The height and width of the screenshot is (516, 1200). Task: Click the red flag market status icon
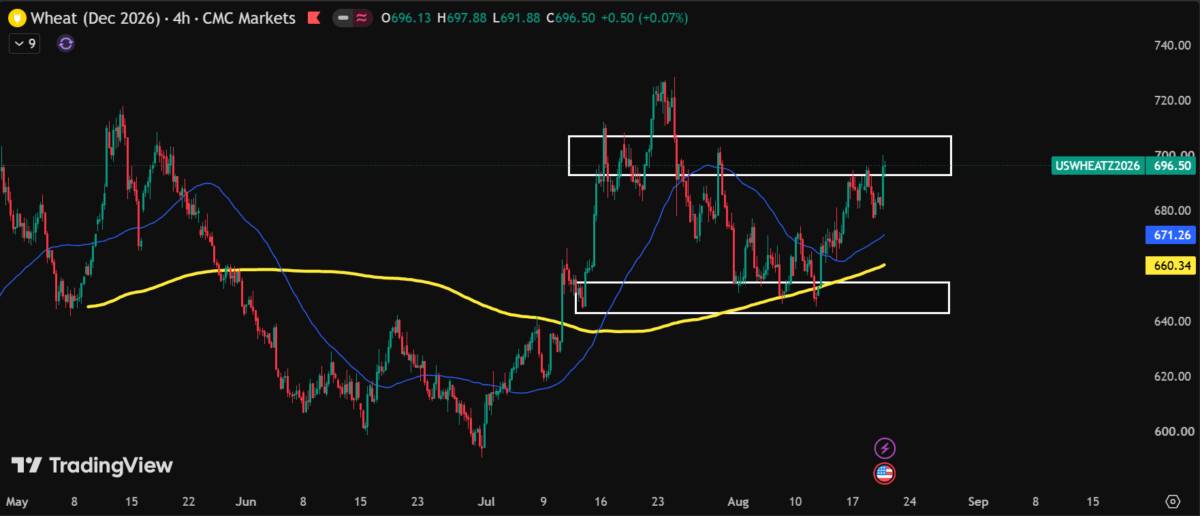coord(314,18)
